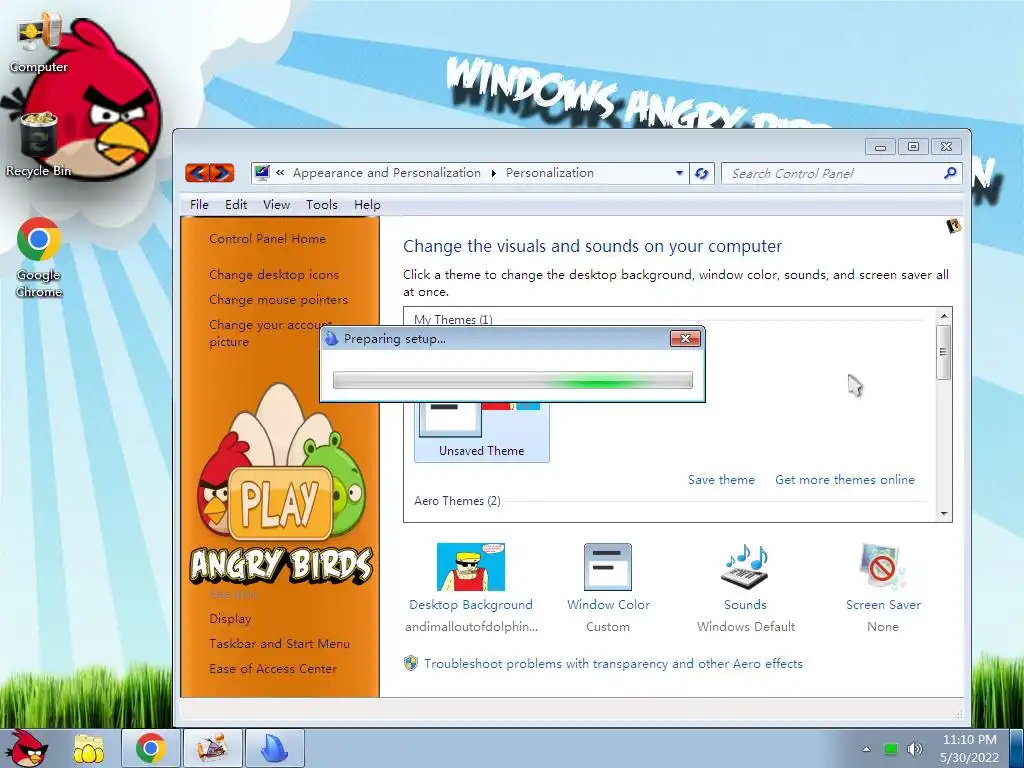Viewport: 1024px width, 768px height.
Task: Expand the double chevron breadcrumb overflow
Action: pos(280,172)
